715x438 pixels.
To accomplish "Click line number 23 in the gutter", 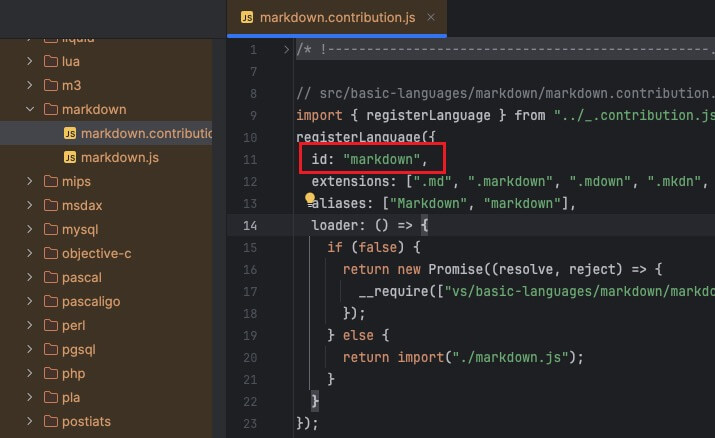I will (250, 423).
